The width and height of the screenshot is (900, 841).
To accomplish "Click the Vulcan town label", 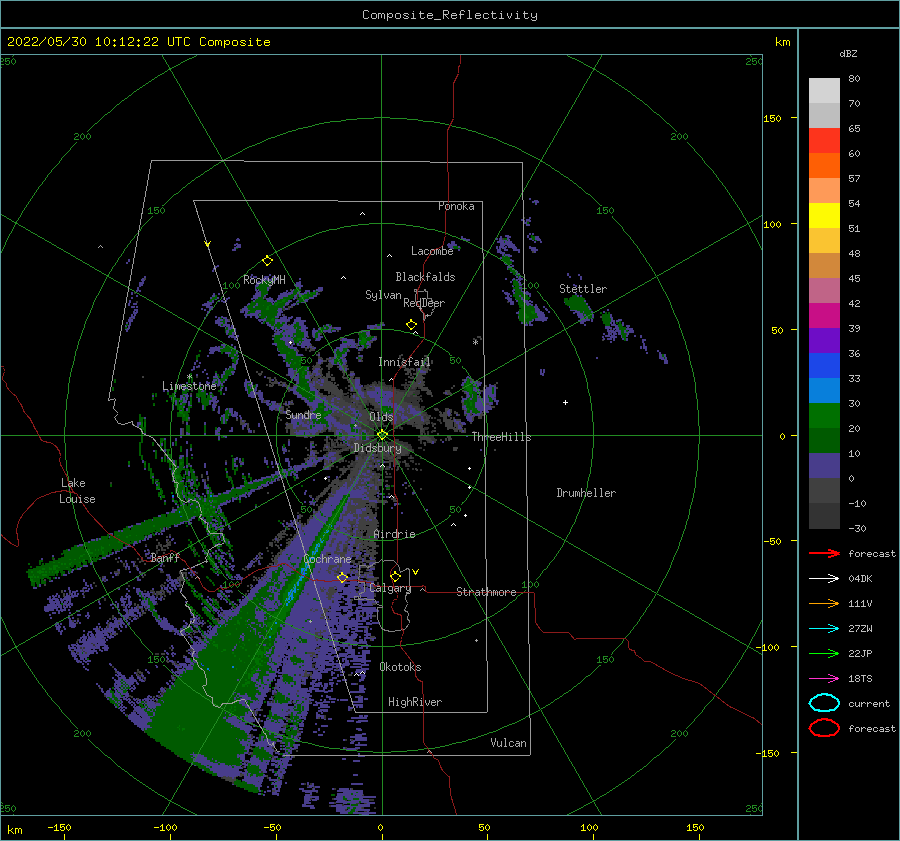I will [509, 743].
